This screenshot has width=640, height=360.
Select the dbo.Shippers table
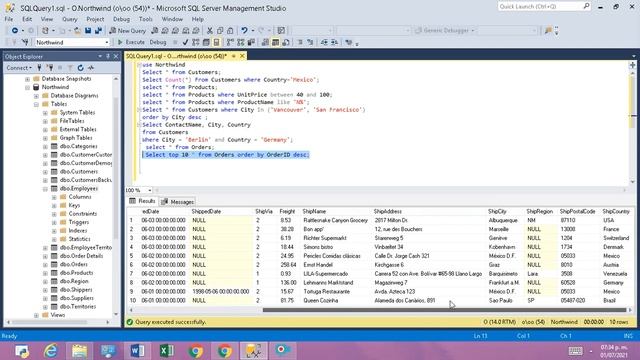point(76,290)
